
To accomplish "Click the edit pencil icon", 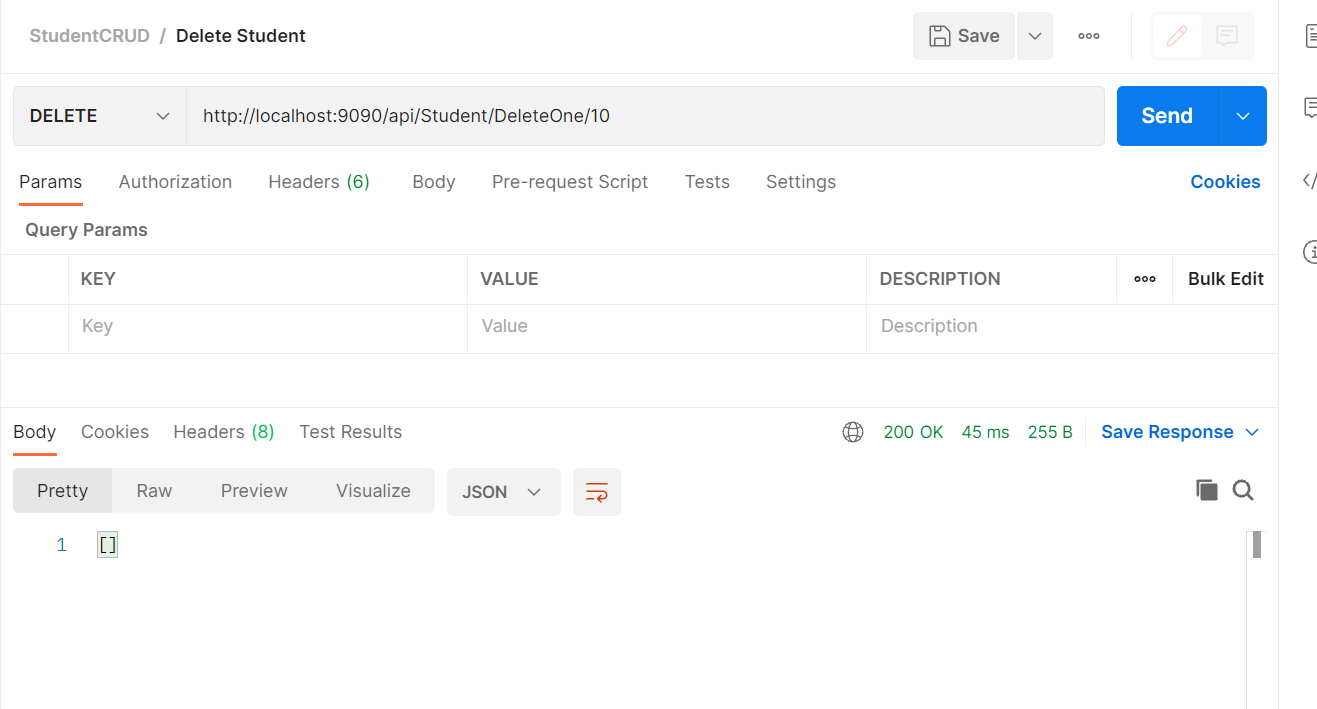I will pos(1176,35).
